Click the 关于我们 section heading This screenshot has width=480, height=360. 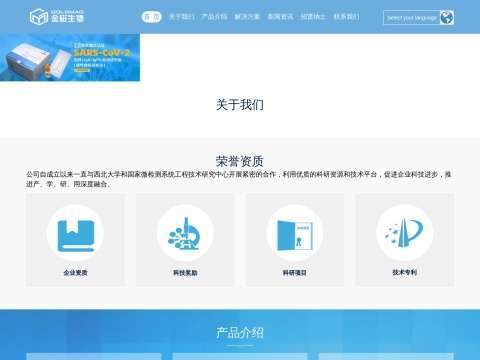(x=240, y=105)
